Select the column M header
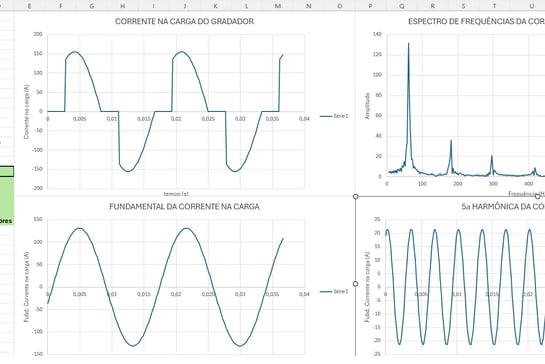 coord(278,6)
